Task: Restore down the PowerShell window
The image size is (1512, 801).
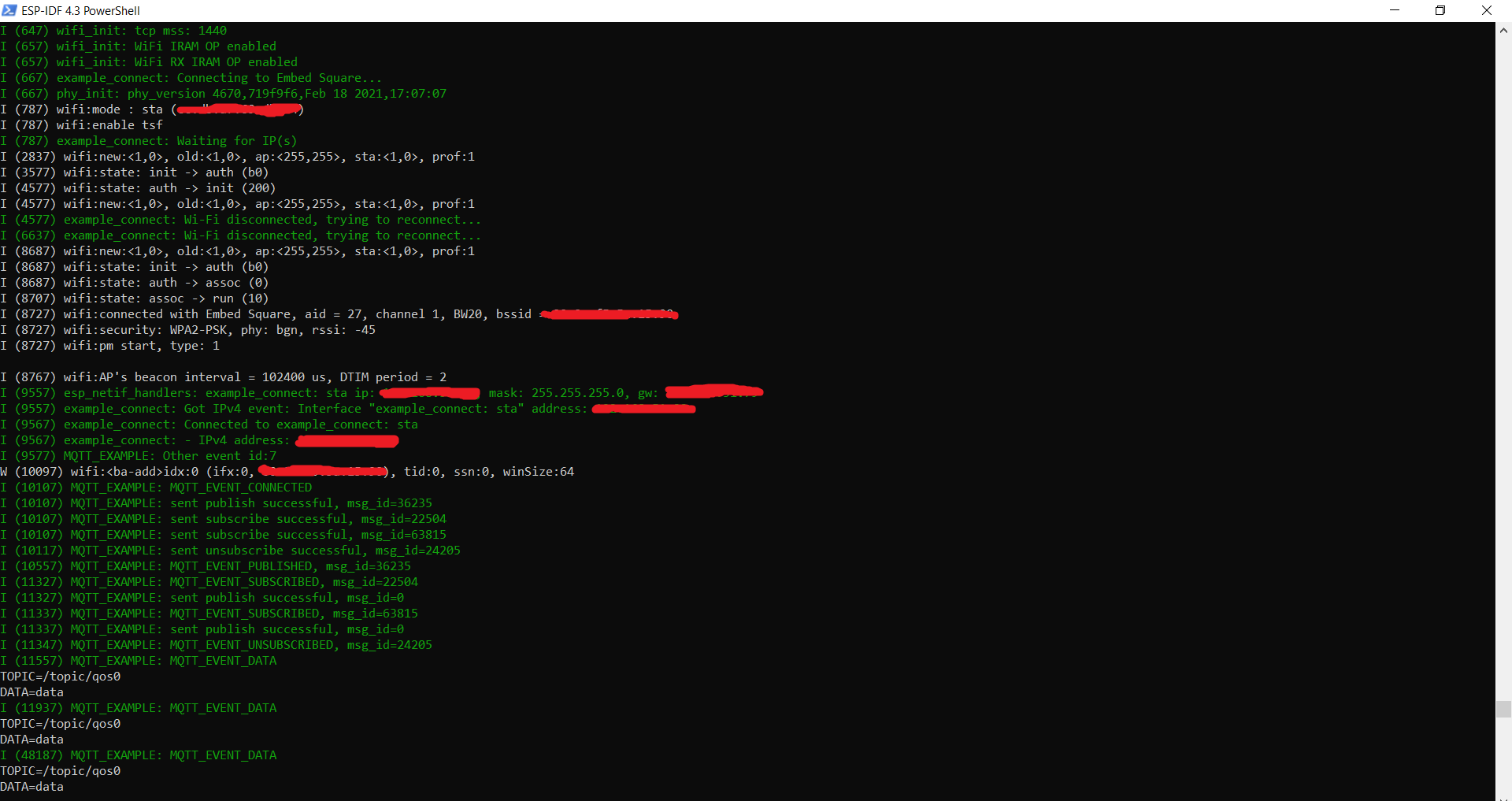Action: coord(1440,10)
